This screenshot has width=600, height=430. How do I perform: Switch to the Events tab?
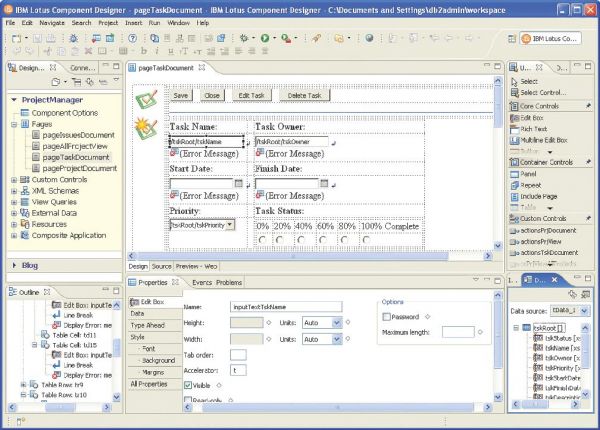coord(202,282)
